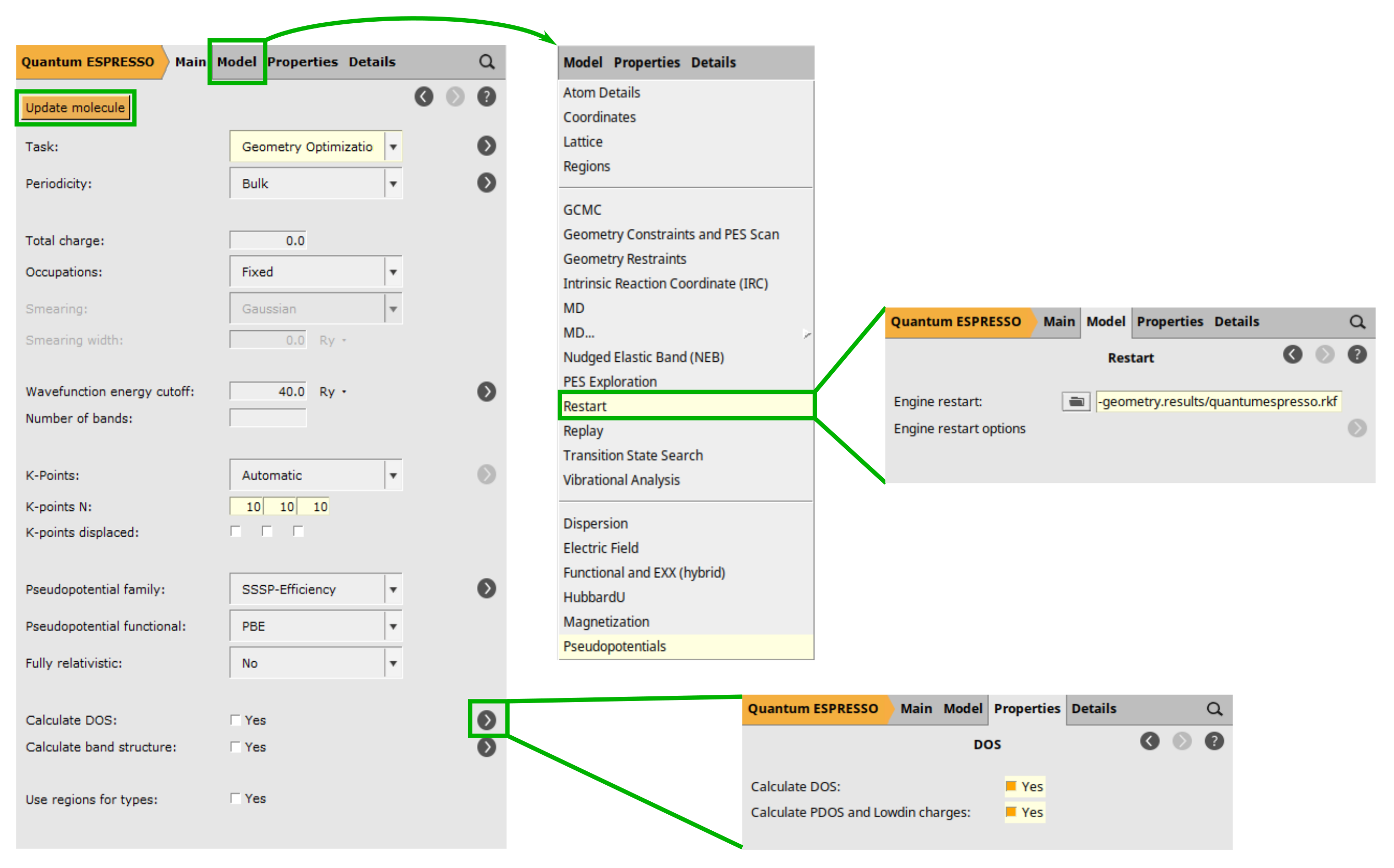Click the back navigation arrow icon
The height and width of the screenshot is (868, 1394).
point(425,97)
